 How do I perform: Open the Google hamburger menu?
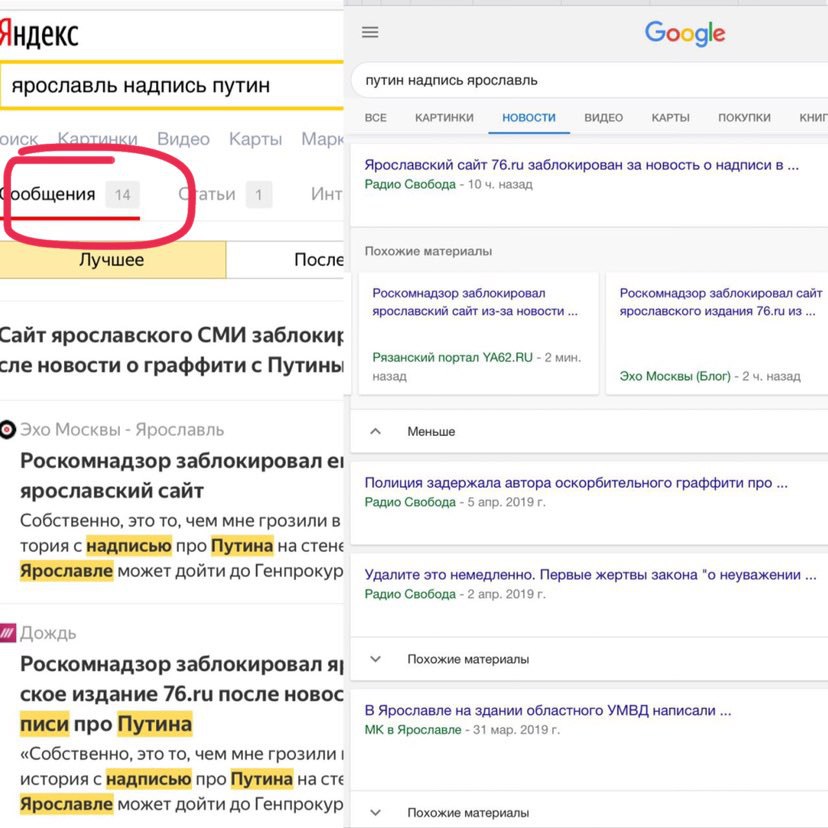click(x=370, y=32)
